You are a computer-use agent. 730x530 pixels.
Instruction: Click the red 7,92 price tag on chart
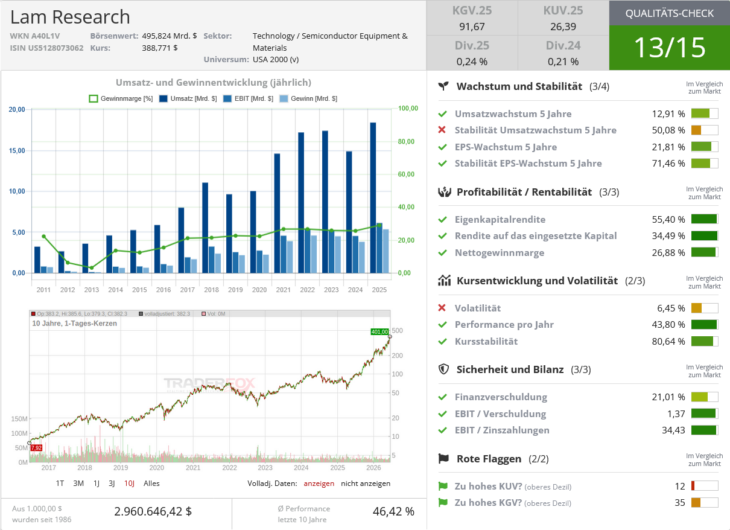point(36,448)
